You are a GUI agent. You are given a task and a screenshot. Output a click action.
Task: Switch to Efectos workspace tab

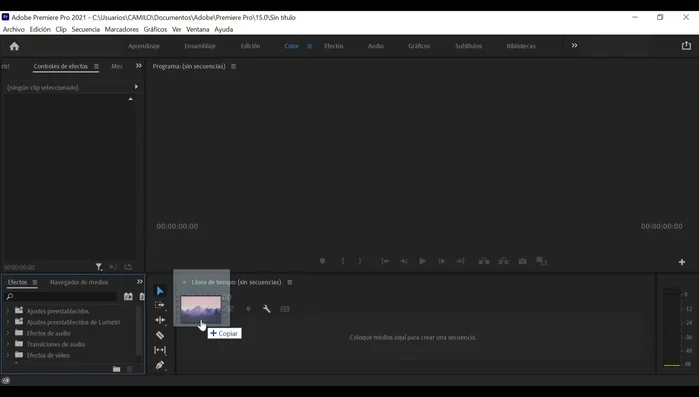[334, 46]
